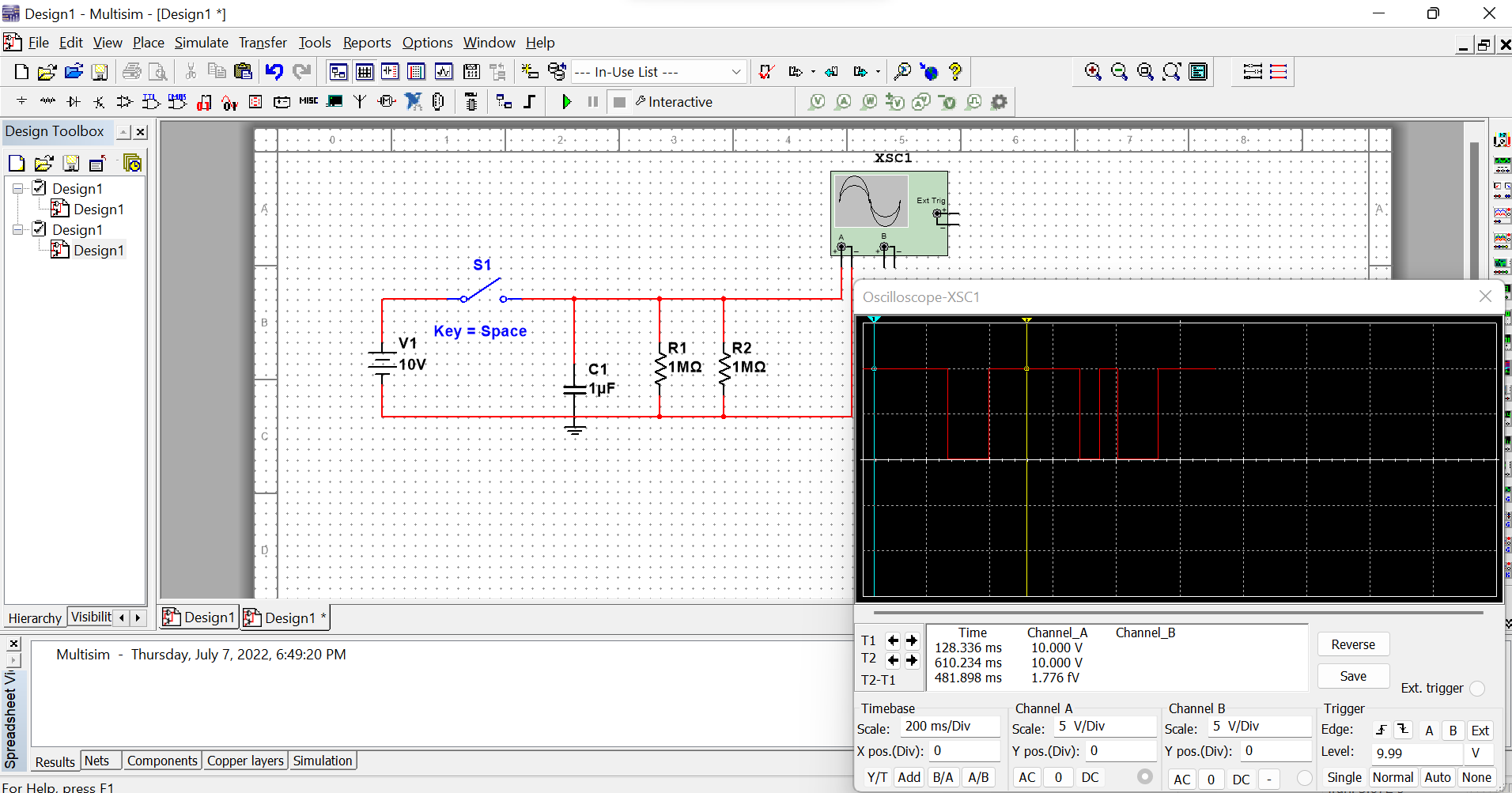This screenshot has height=793, width=1512.
Task: Enable Ext. trigger on the oscilloscope
Action: [1477, 689]
